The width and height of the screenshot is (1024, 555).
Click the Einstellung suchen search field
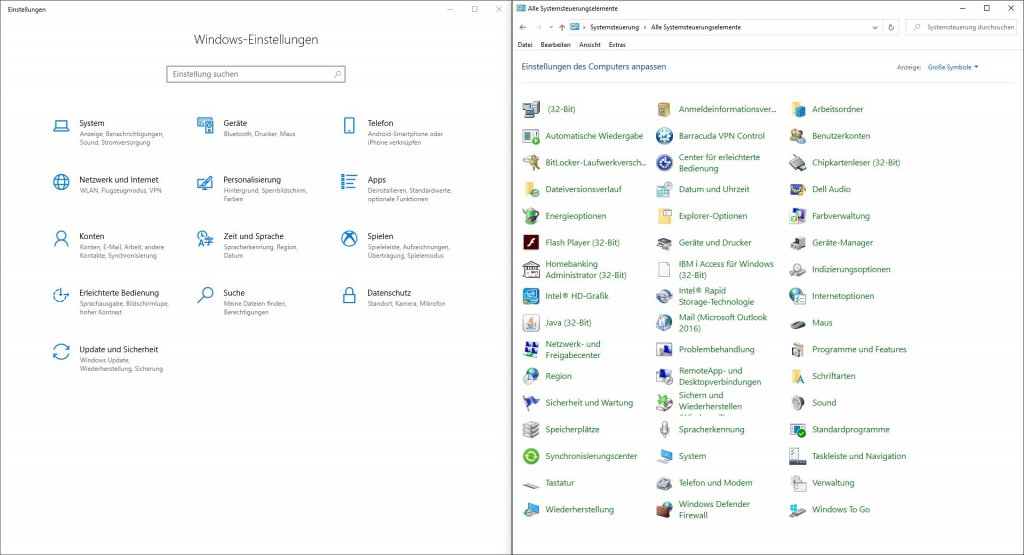[255, 74]
